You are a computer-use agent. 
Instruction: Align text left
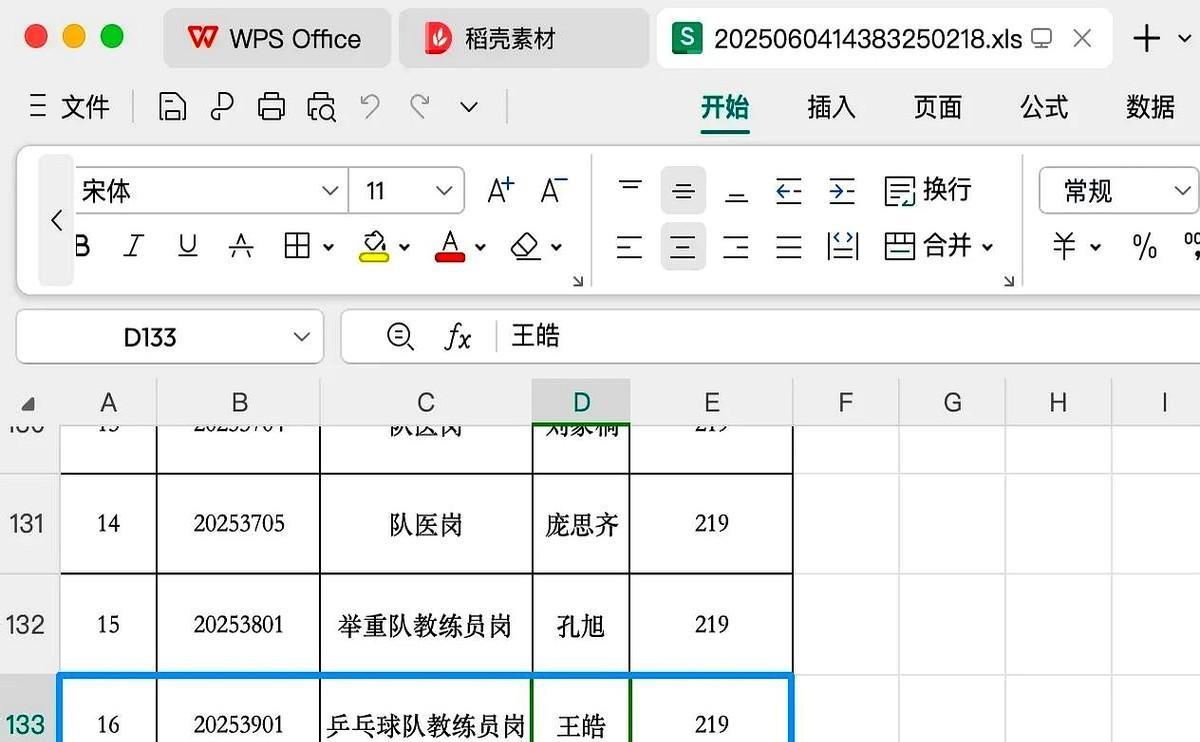629,246
